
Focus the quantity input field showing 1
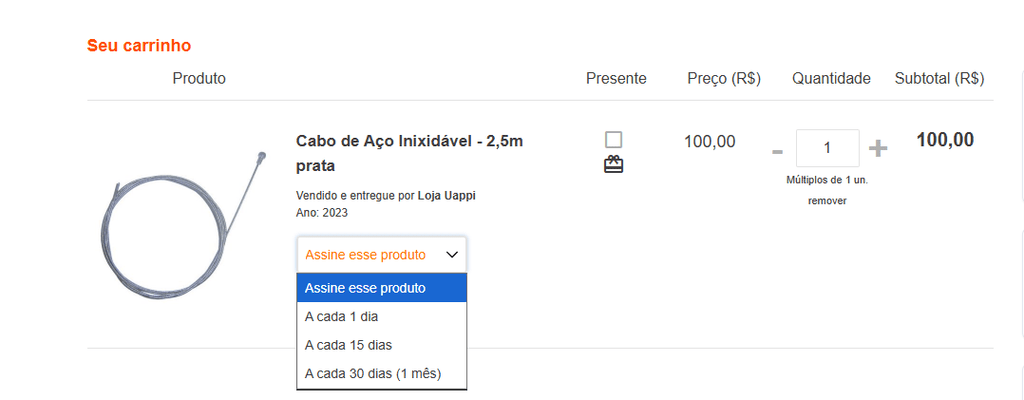click(x=827, y=148)
